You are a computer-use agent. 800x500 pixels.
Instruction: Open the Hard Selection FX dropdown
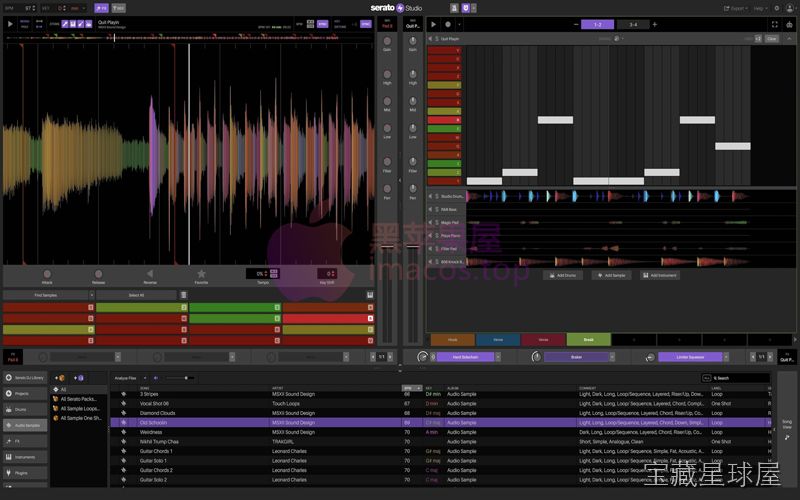click(x=497, y=357)
